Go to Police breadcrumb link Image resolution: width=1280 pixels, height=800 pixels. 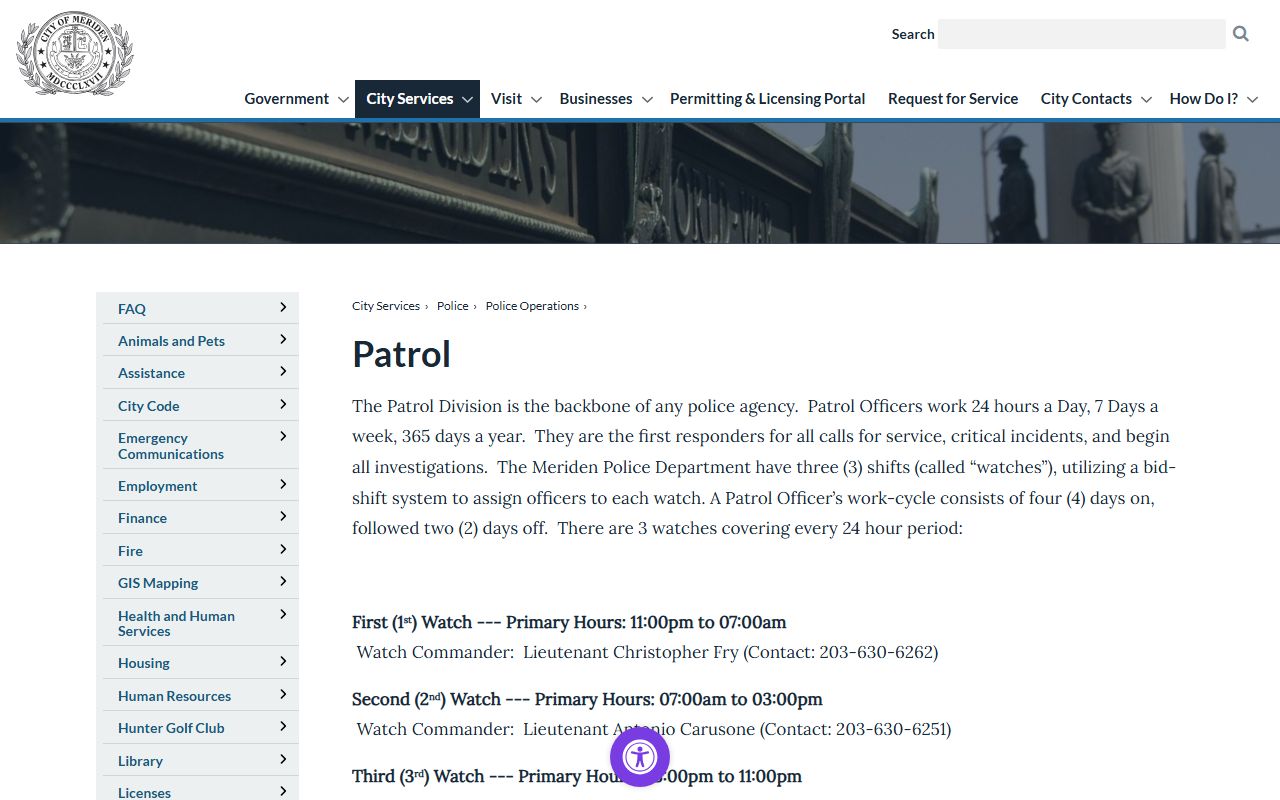[x=453, y=306]
